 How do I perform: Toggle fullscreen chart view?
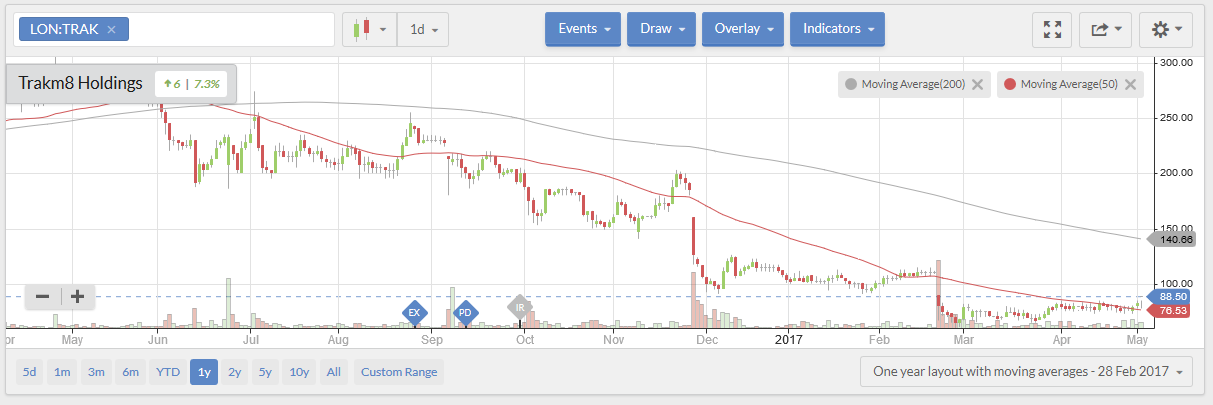pos(1052,30)
